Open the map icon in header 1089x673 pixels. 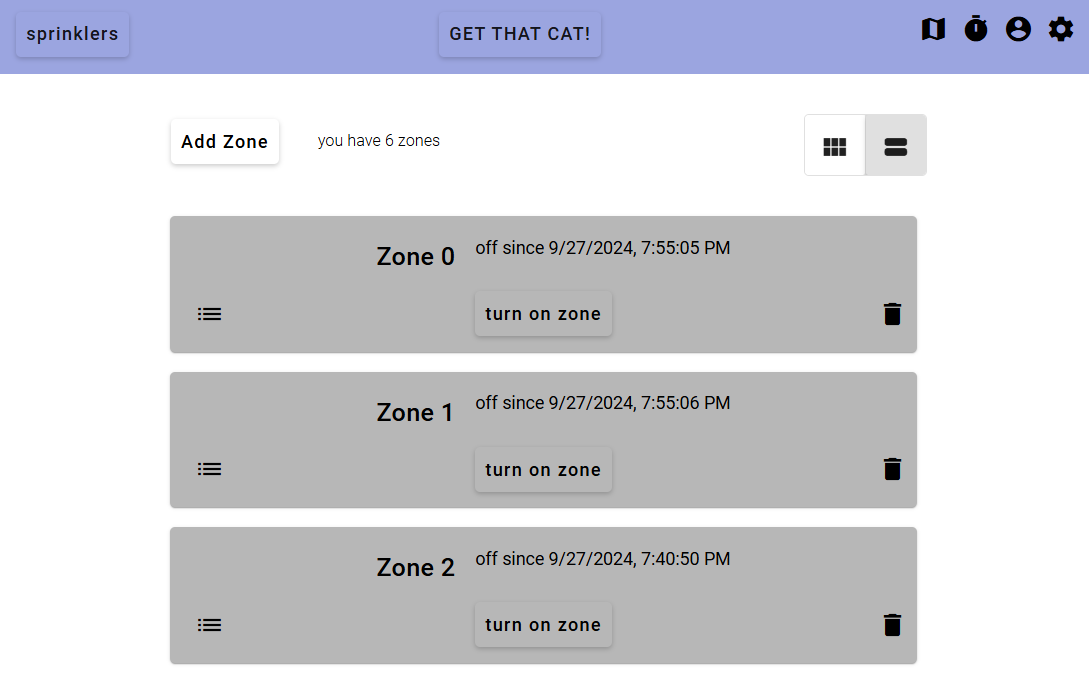point(933,29)
